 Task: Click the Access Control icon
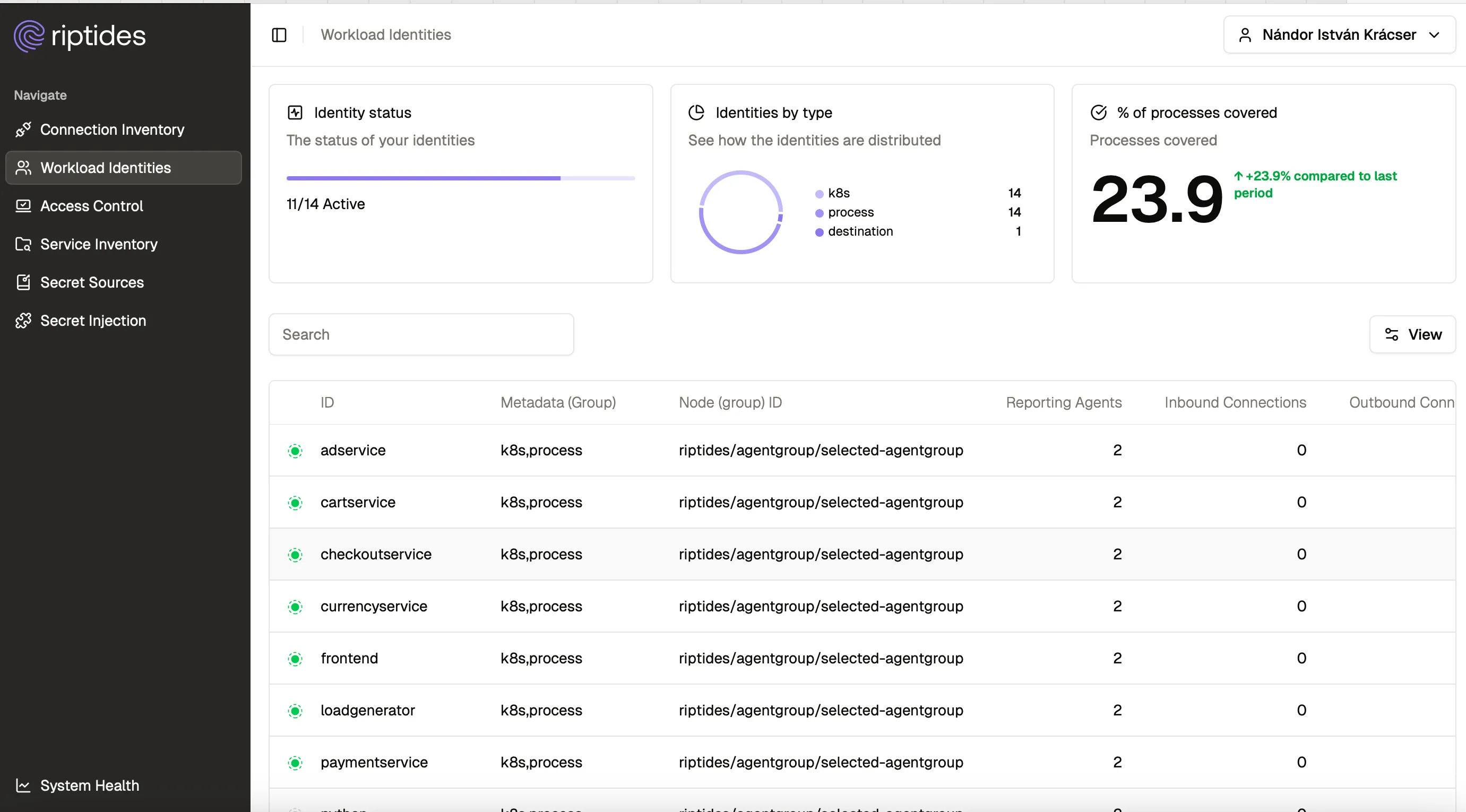pos(23,206)
